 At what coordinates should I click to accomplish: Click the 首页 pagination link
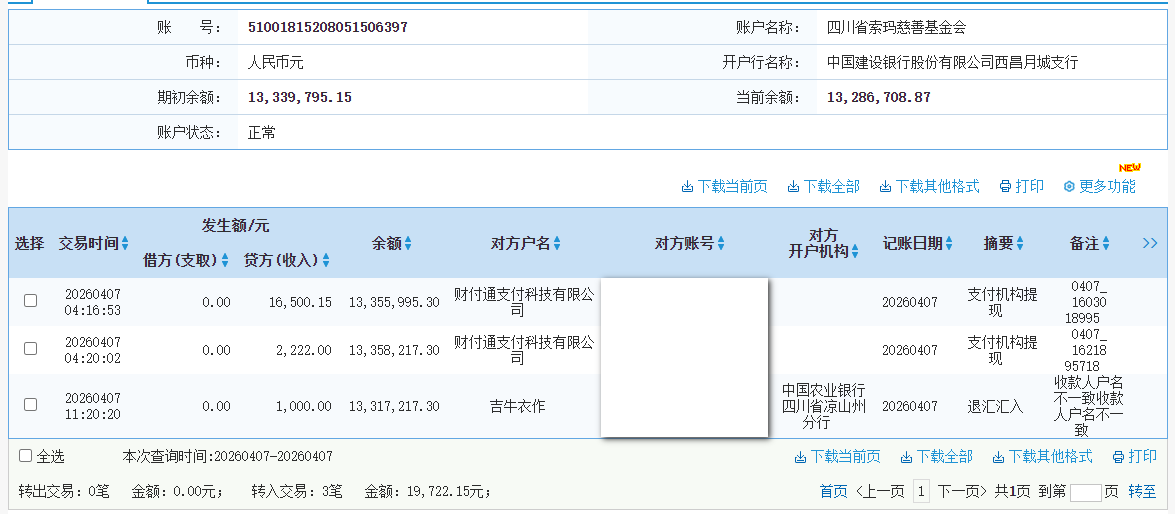833,491
